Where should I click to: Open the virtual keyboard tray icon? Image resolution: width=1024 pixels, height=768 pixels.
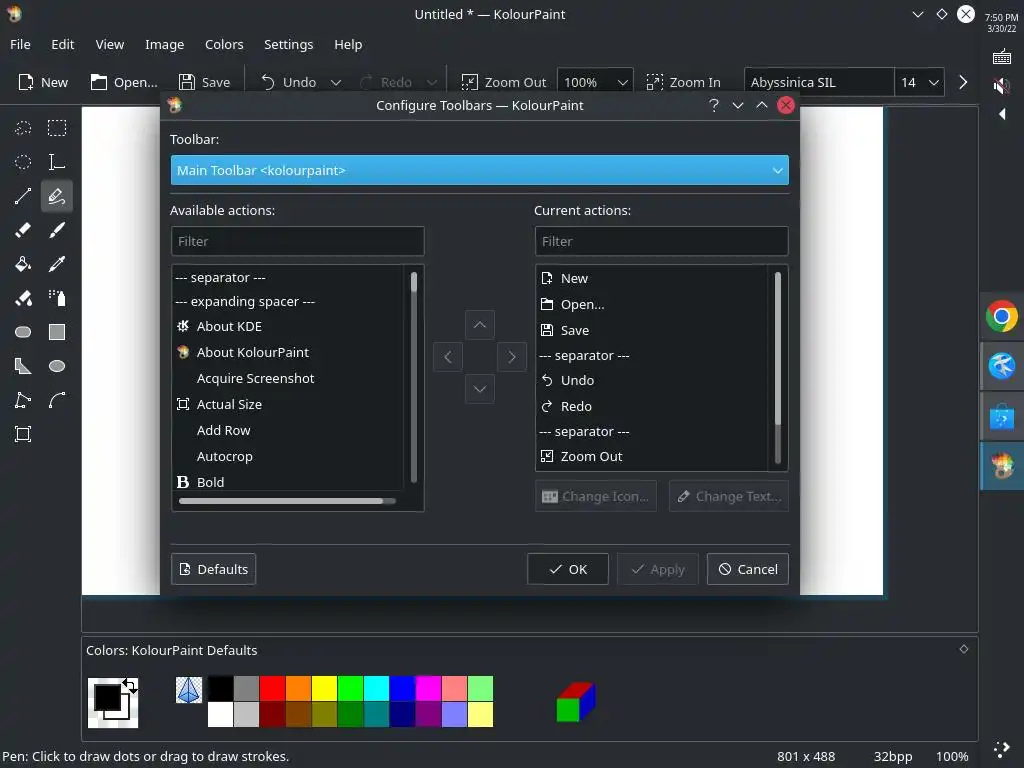point(1001,57)
